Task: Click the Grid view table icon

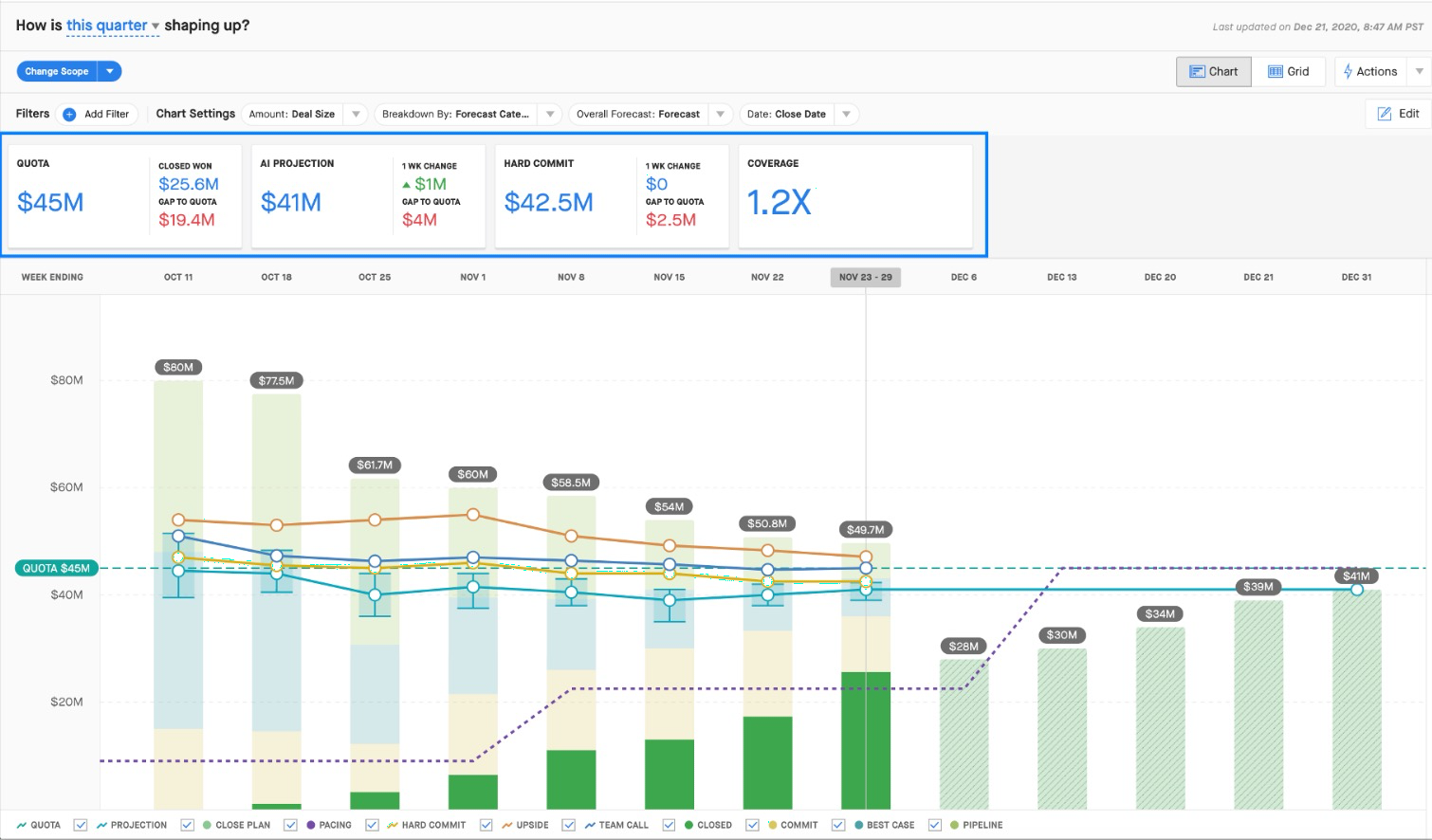Action: pyautogui.click(x=1276, y=71)
